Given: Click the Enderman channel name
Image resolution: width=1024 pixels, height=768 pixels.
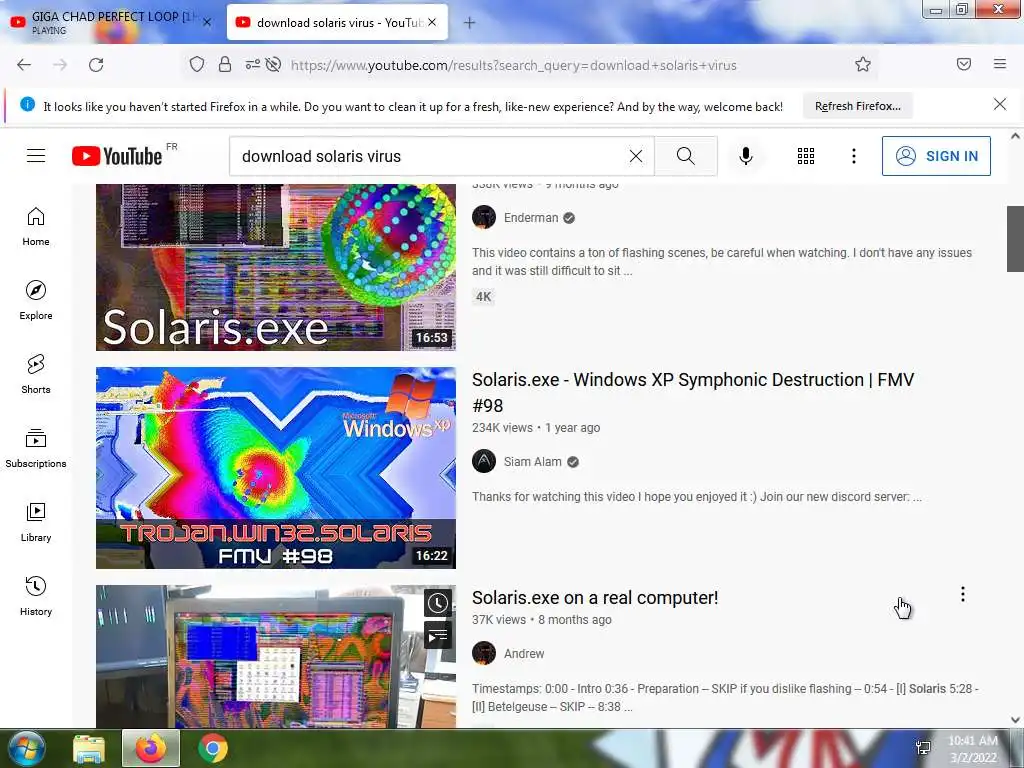Looking at the screenshot, I should pyautogui.click(x=531, y=217).
